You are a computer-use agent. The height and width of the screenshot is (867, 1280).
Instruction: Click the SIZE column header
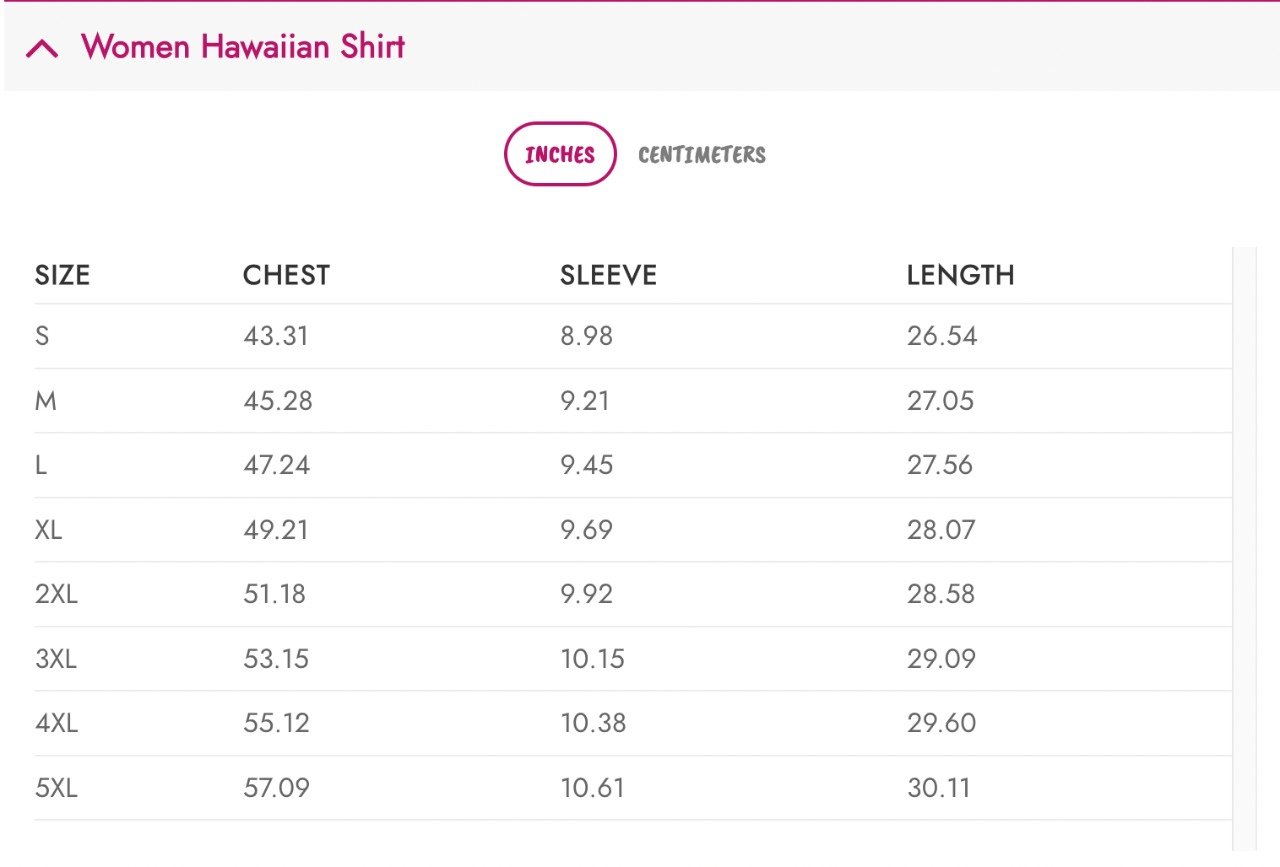coord(62,275)
